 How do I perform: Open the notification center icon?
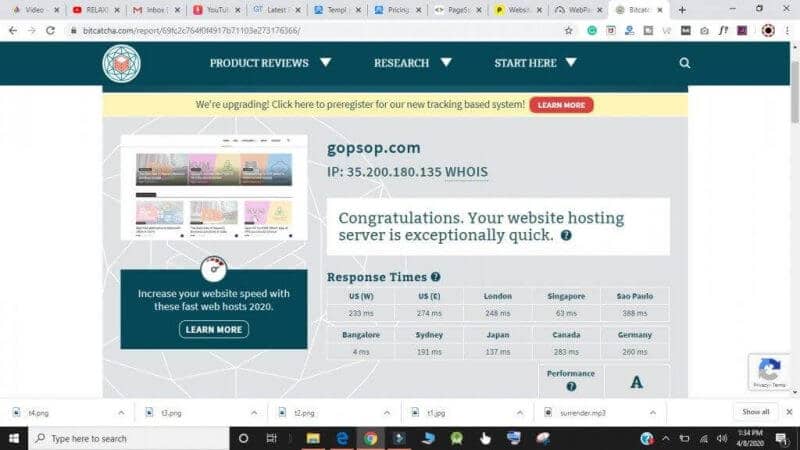coord(782,438)
